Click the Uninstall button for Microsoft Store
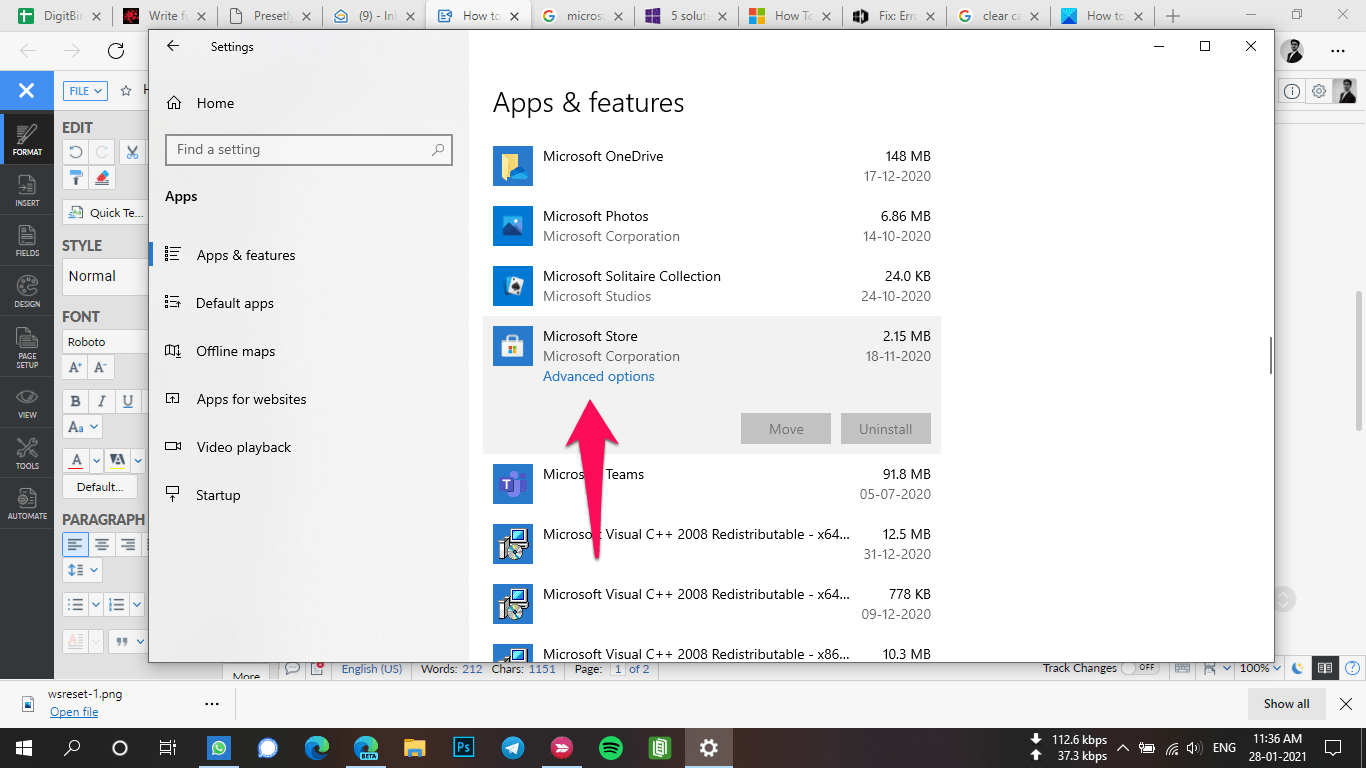Viewport: 1366px width, 768px height. pyautogui.click(x=886, y=429)
